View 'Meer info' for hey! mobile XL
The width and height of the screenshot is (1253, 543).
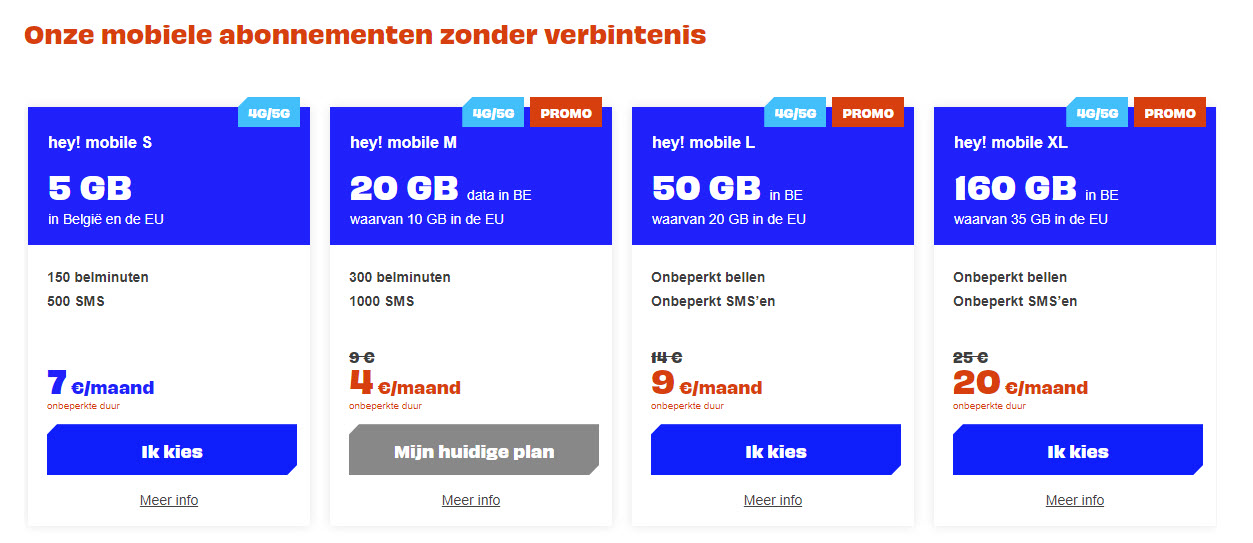pyautogui.click(x=1075, y=500)
